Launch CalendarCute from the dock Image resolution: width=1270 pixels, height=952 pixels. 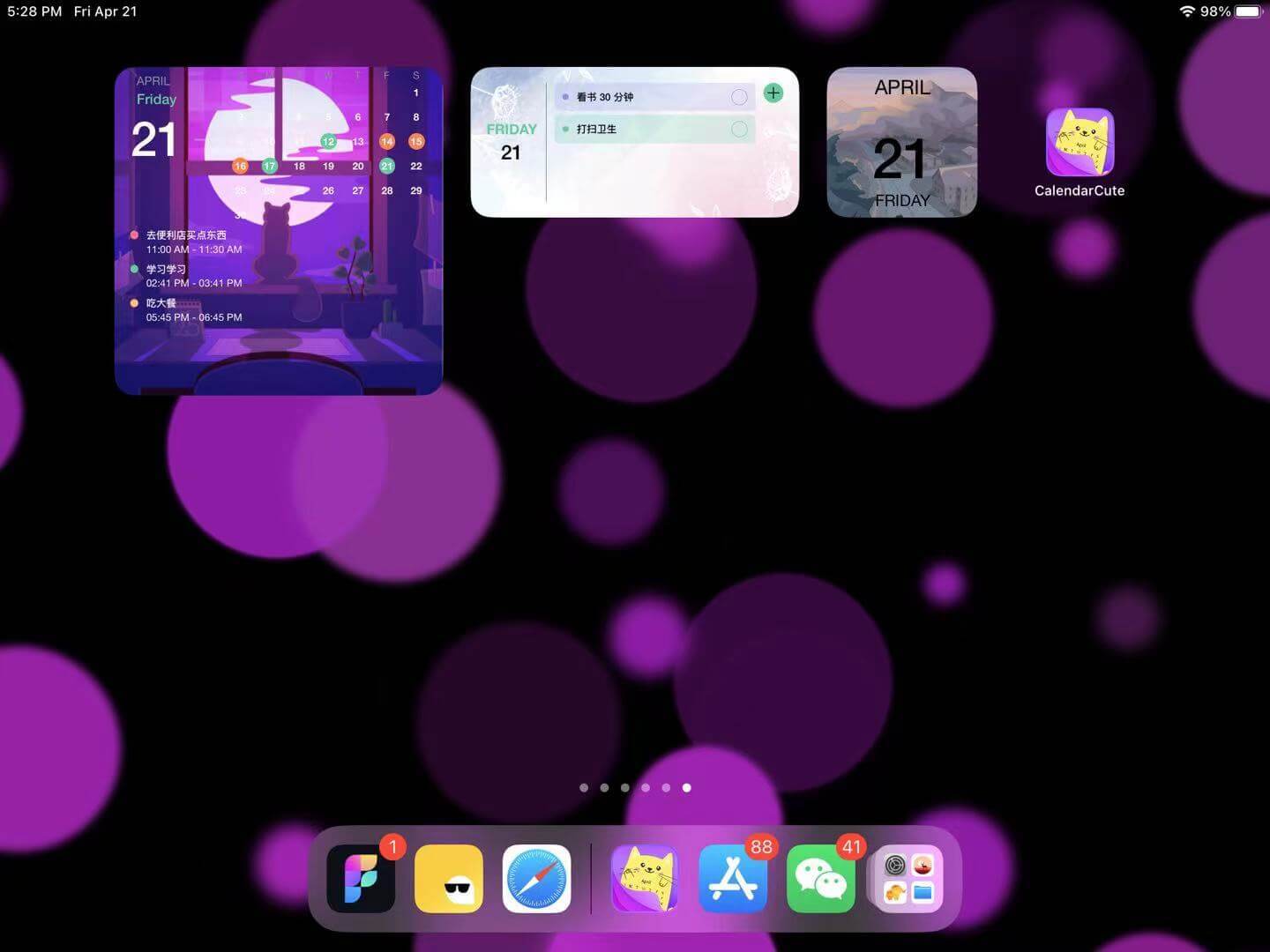pyautogui.click(x=645, y=879)
